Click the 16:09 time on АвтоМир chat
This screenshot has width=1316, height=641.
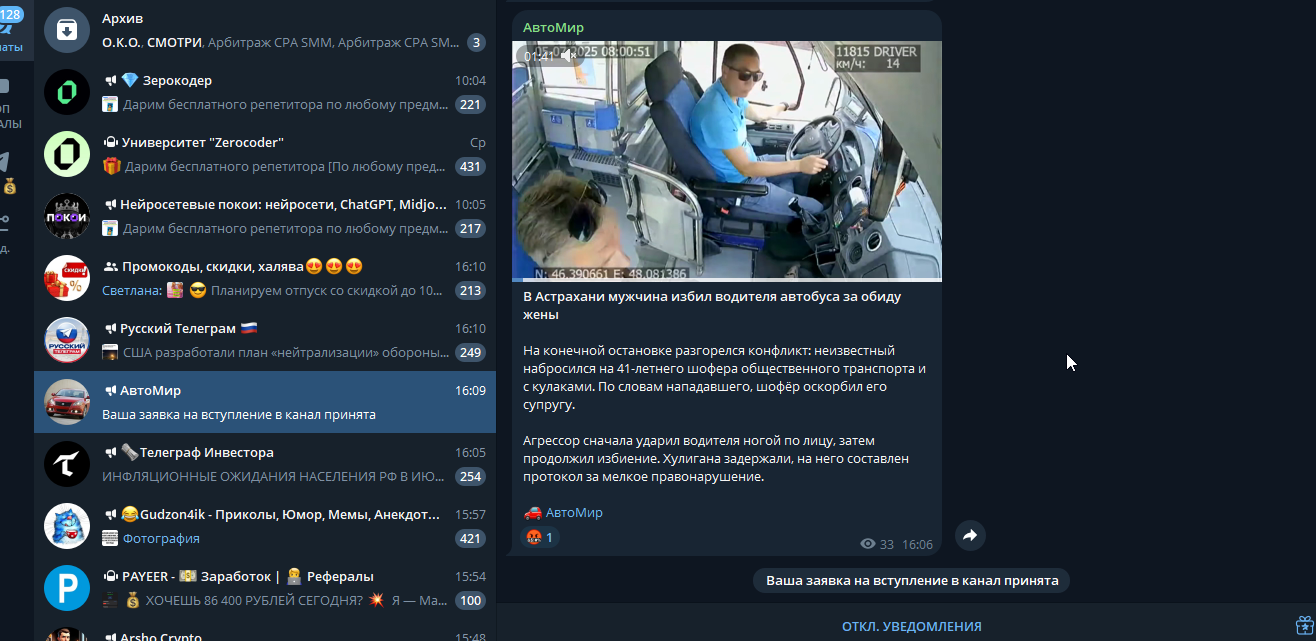470,390
